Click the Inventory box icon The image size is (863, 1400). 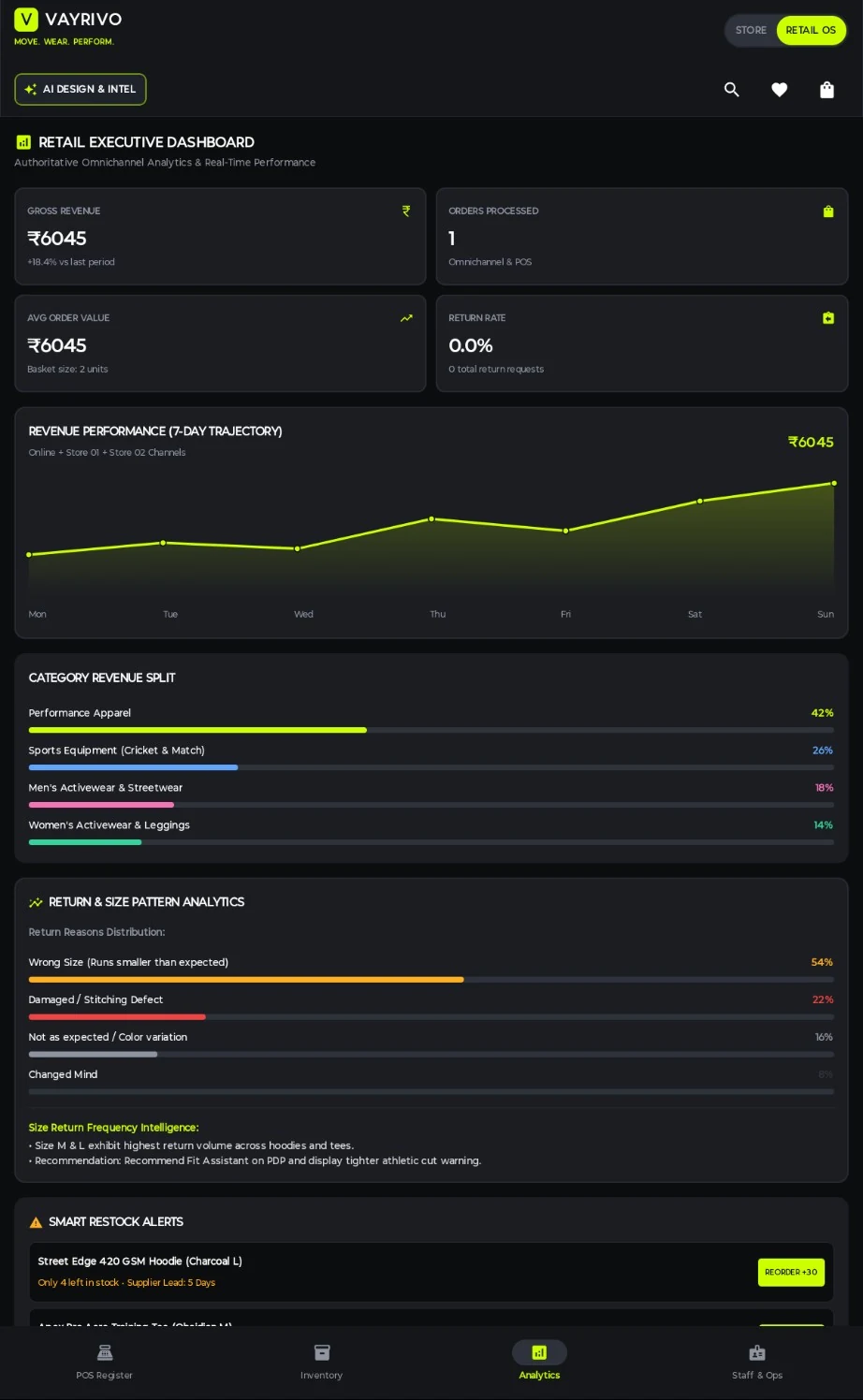322,1352
